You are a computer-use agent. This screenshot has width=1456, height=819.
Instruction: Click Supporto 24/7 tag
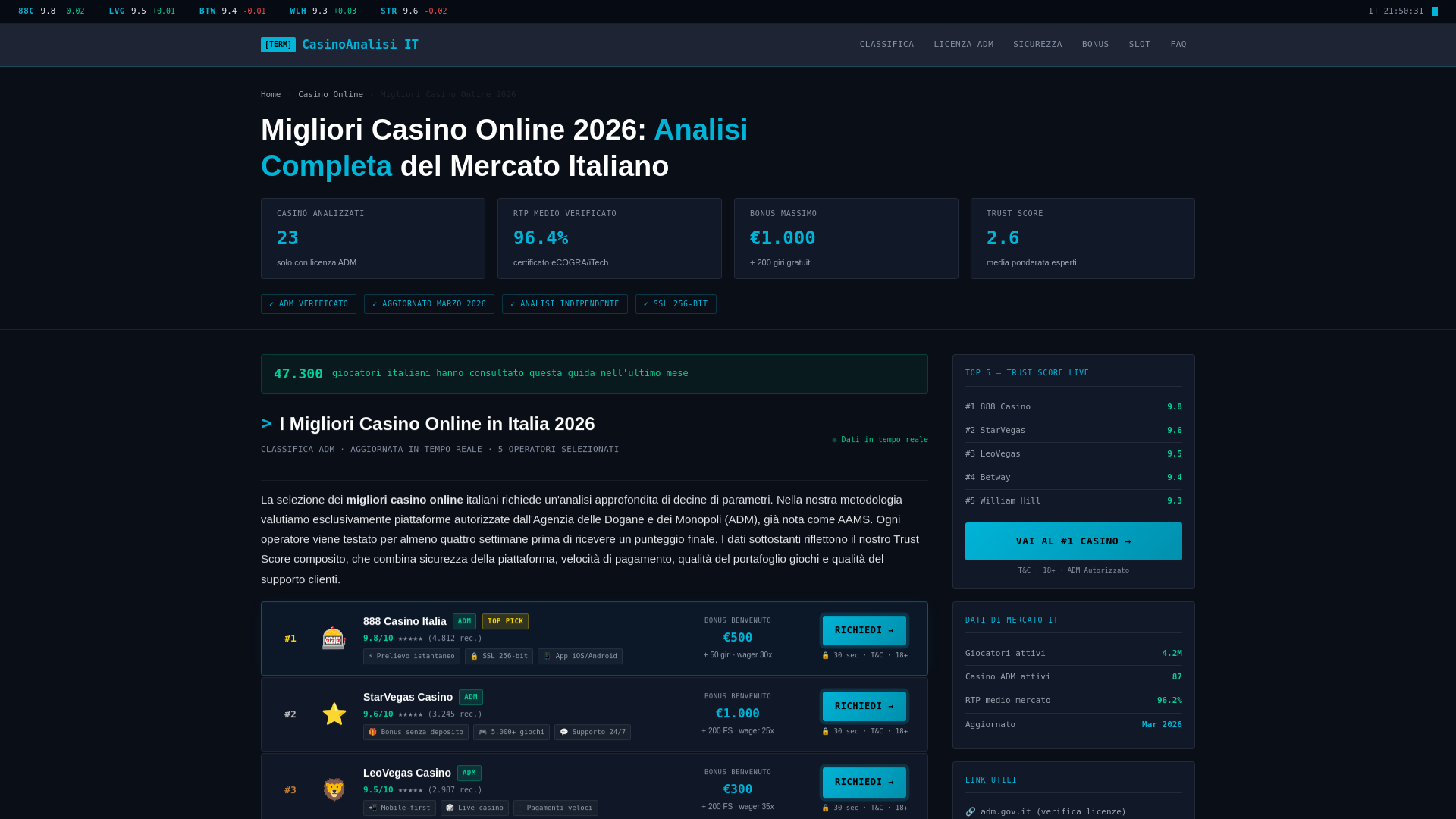point(592,733)
